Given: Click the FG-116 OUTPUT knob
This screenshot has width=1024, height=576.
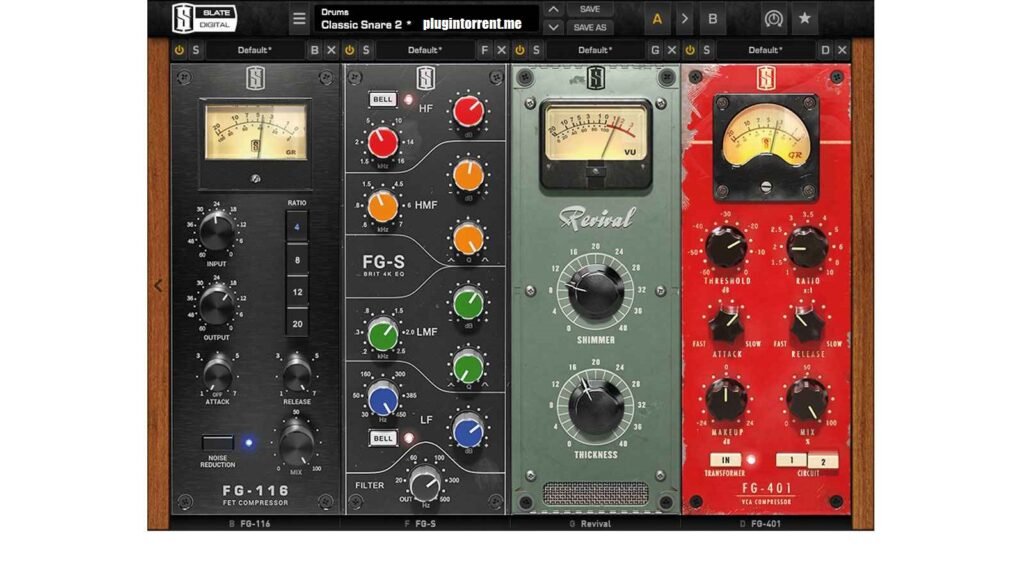Looking at the screenshot, I should point(216,305).
